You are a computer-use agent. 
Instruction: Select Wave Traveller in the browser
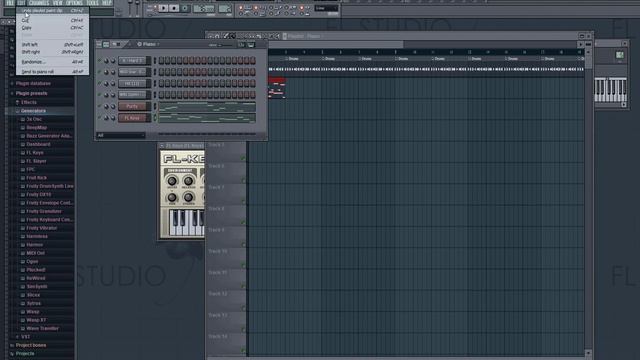point(42,329)
